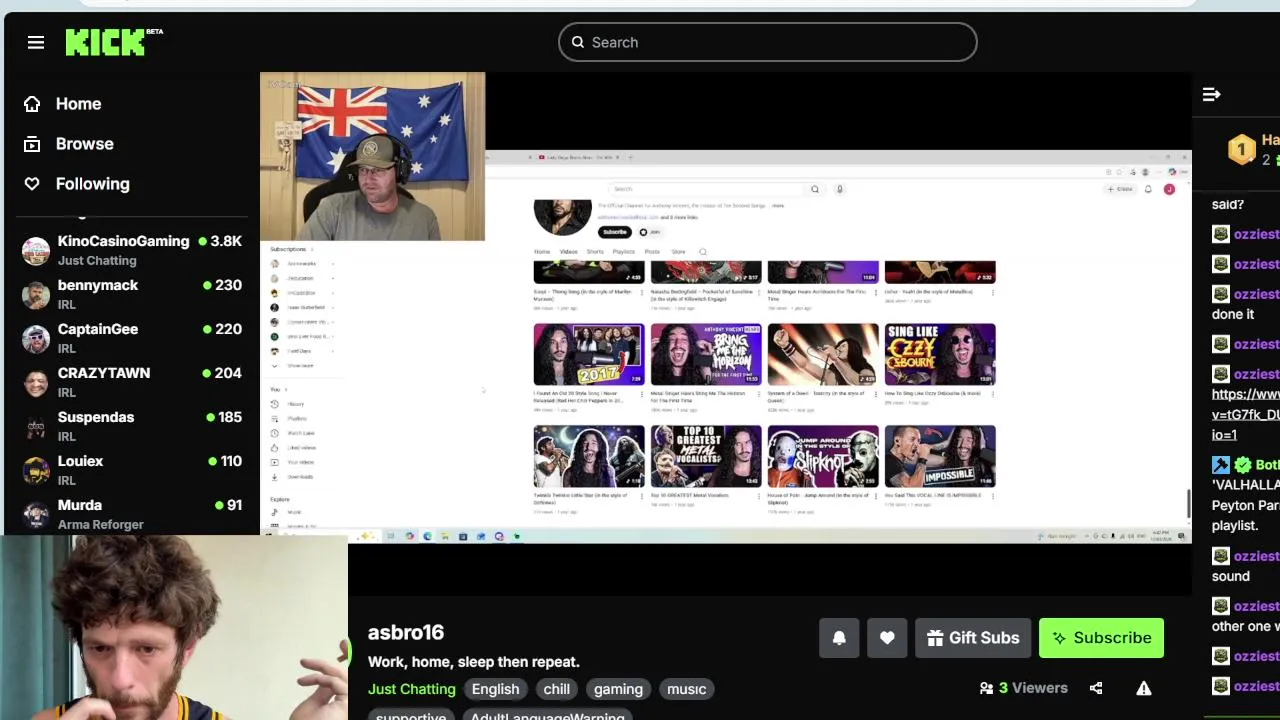The width and height of the screenshot is (1280, 720).
Task: Open the KinoCasinoGaming channel
Action: 132,250
